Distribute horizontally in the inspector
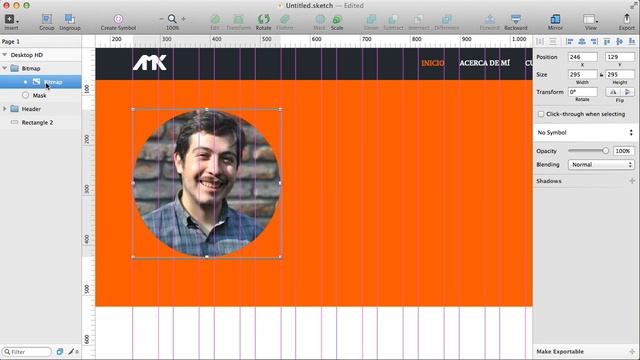Image resolution: width=640 pixels, height=360 pixels. (x=540, y=41)
